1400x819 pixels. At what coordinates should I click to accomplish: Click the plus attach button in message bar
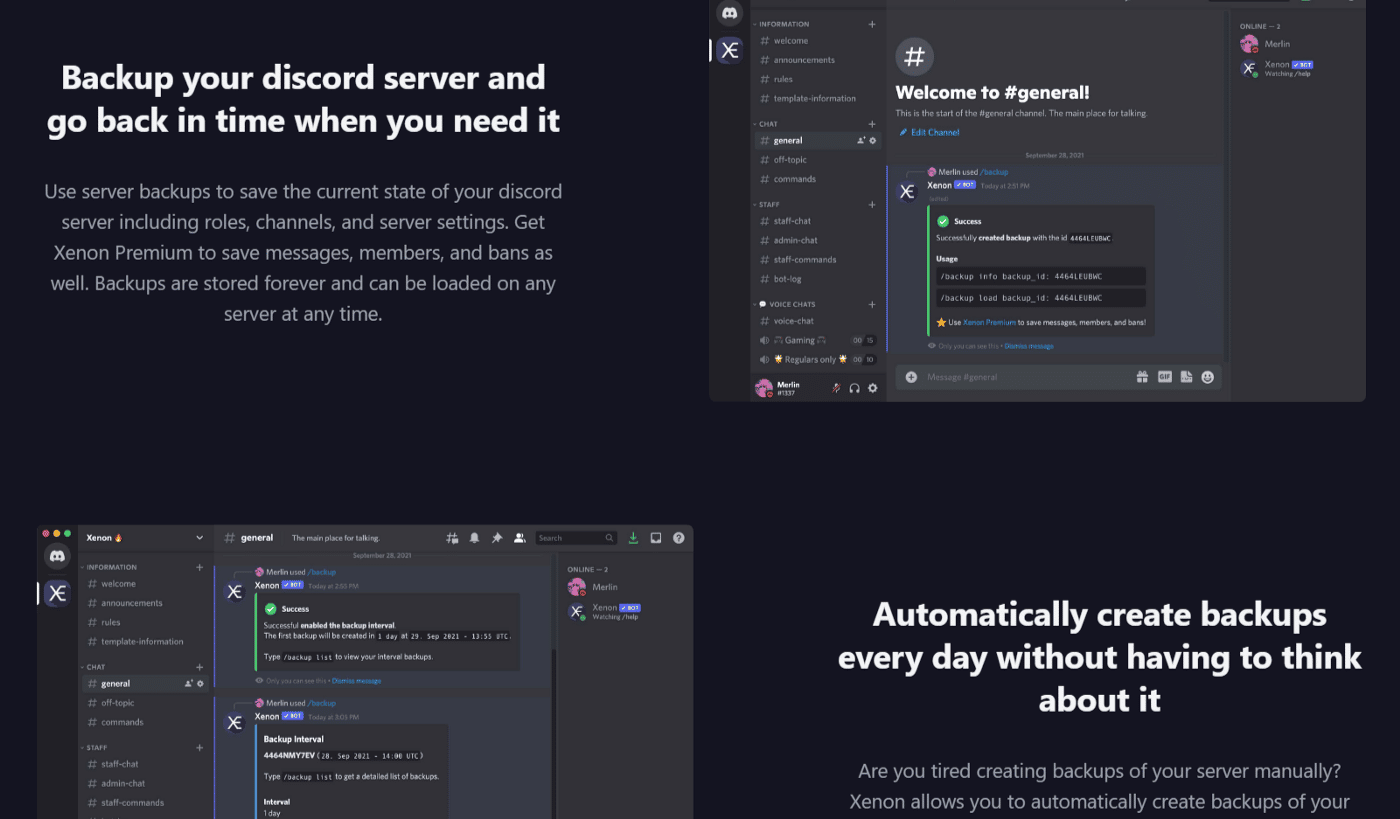coord(911,377)
